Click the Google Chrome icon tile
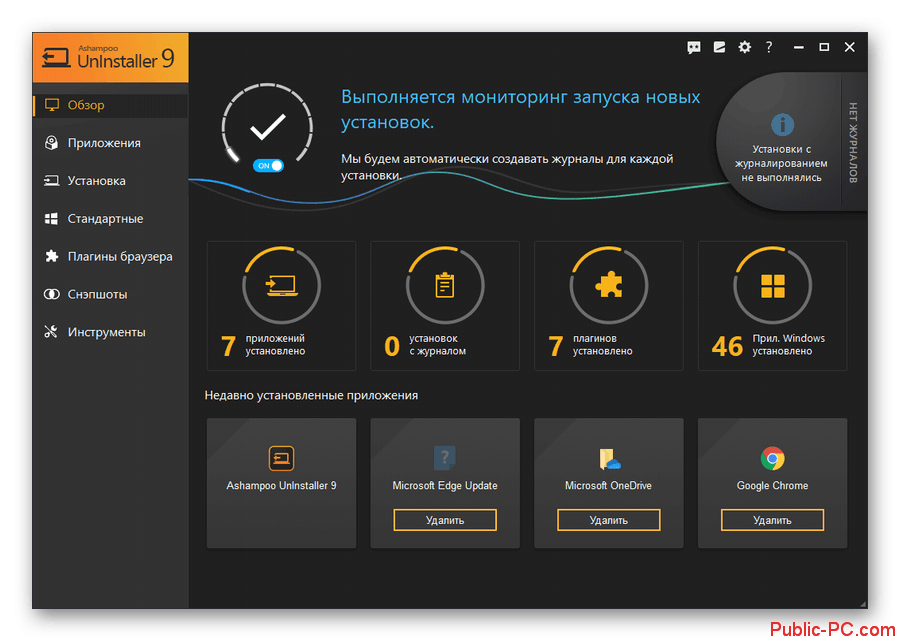 [x=772, y=459]
